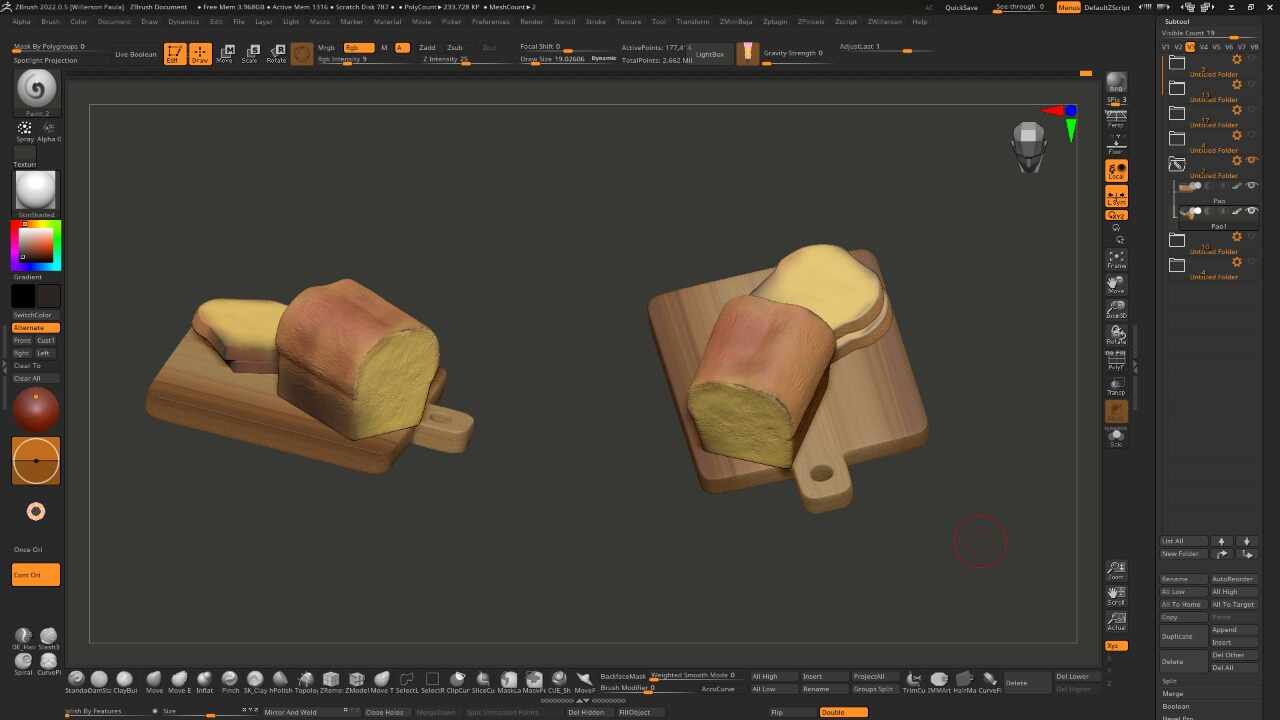Toggle Live Boolean
Screen dimensions: 1280x720
pos(136,54)
